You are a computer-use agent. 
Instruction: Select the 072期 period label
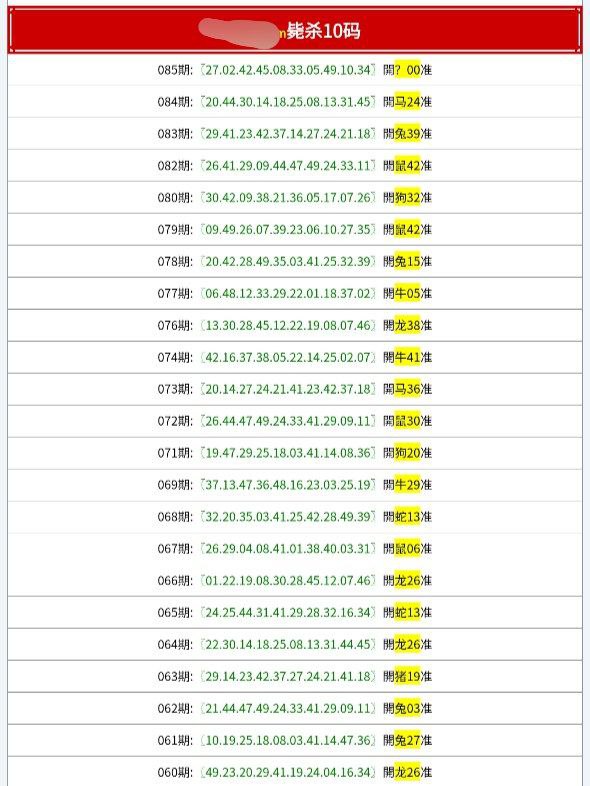[x=175, y=421]
